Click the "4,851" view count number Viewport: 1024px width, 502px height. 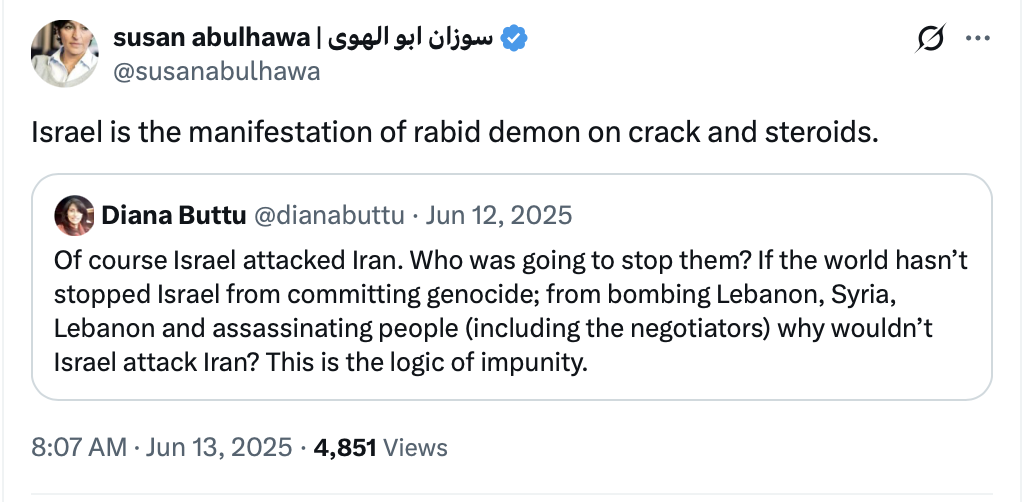[x=345, y=447]
